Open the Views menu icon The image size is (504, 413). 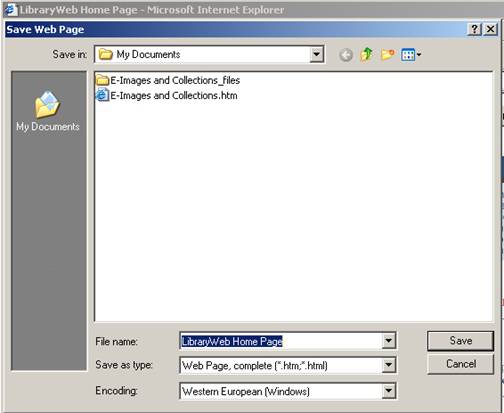coord(411,55)
